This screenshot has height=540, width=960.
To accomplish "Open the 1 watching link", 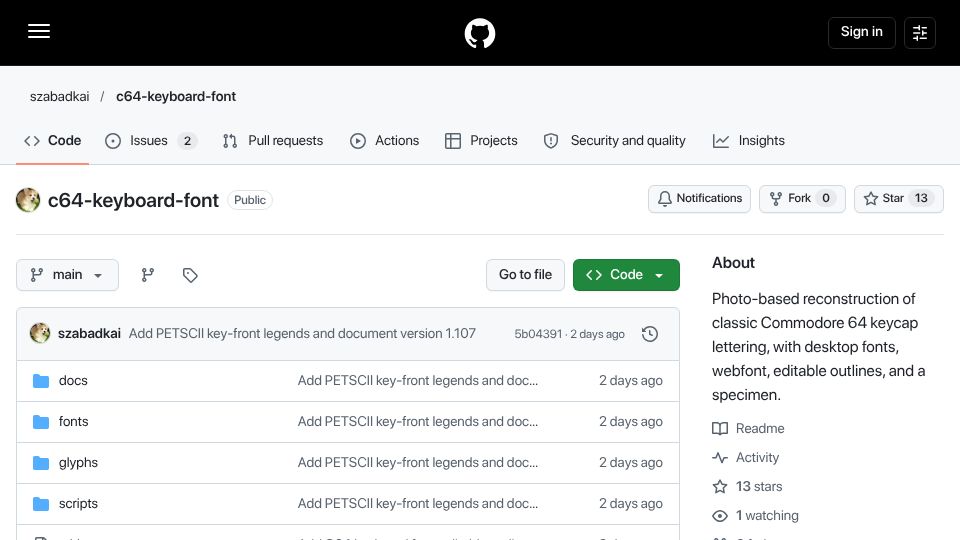I will [x=767, y=516].
